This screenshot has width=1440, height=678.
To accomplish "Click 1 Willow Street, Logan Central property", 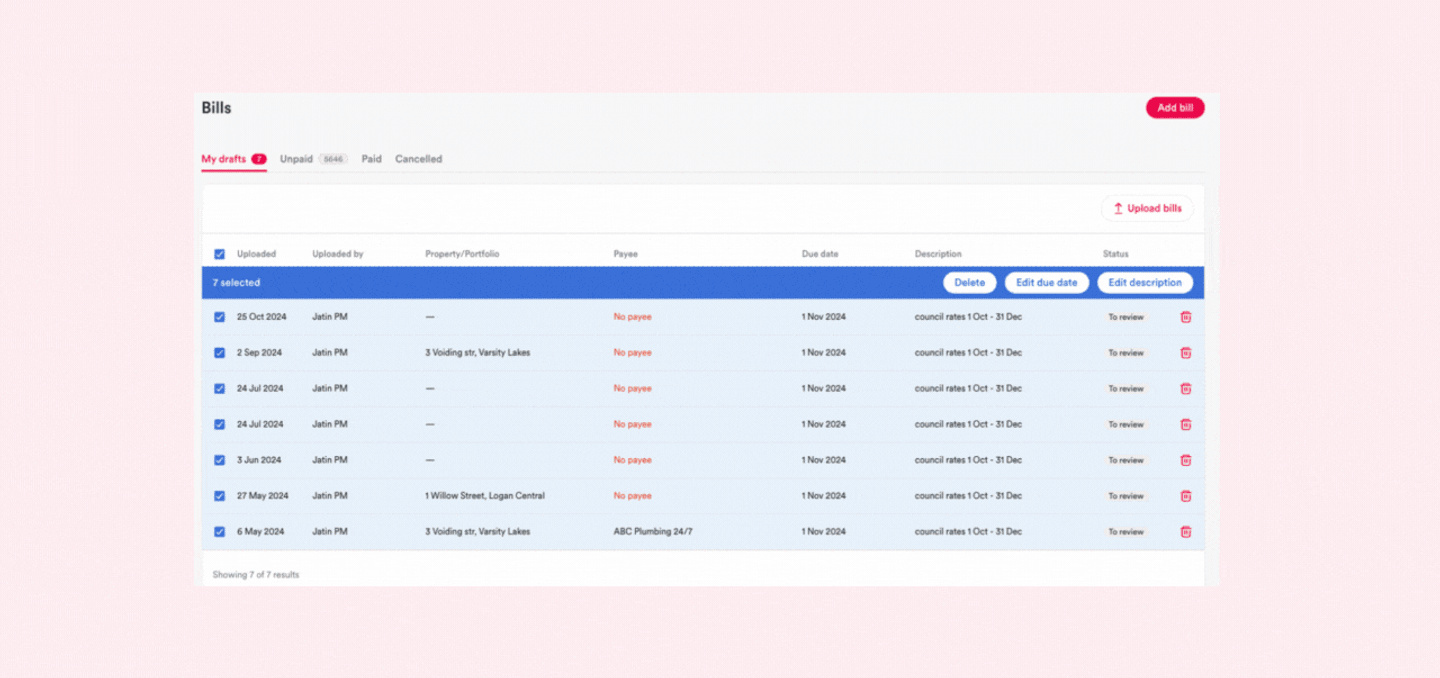I will click(x=485, y=496).
